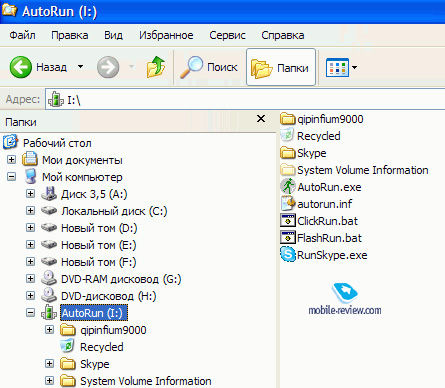Image resolution: width=445 pixels, height=388 pixels.
Task: Select Skype folder label in tree
Action: pos(95,364)
